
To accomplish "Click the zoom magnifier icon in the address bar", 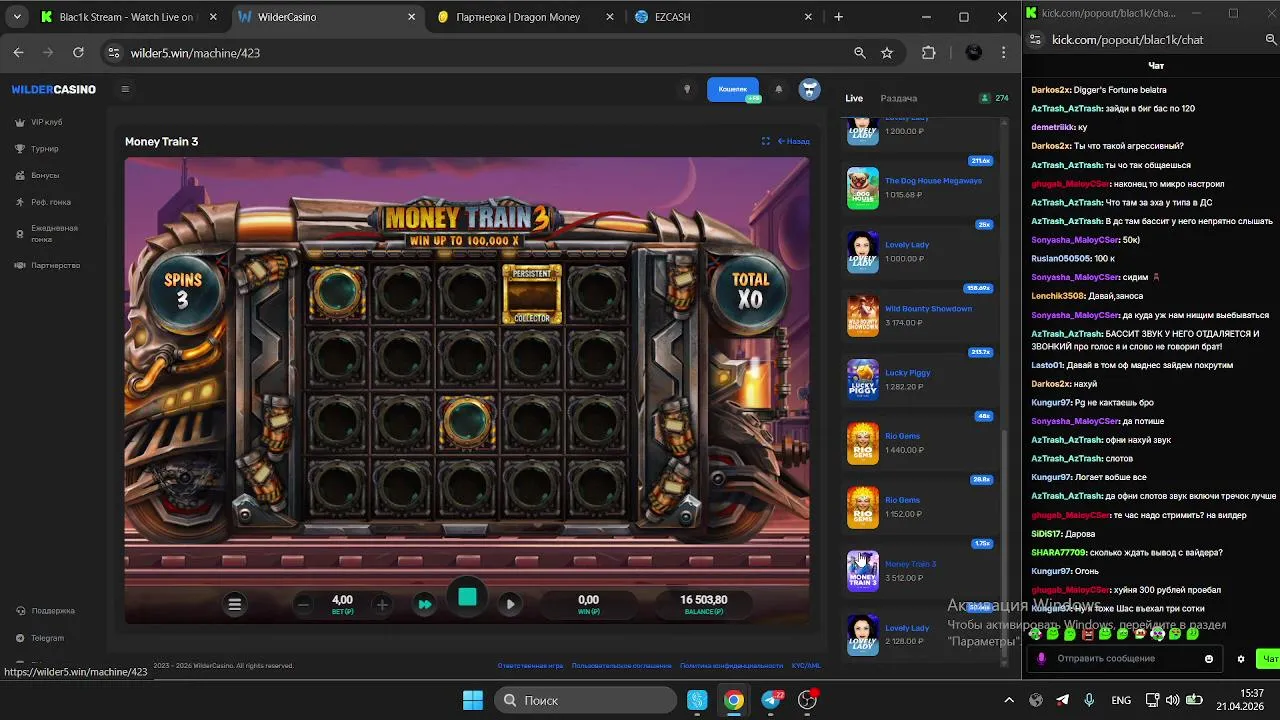I will [x=860, y=53].
